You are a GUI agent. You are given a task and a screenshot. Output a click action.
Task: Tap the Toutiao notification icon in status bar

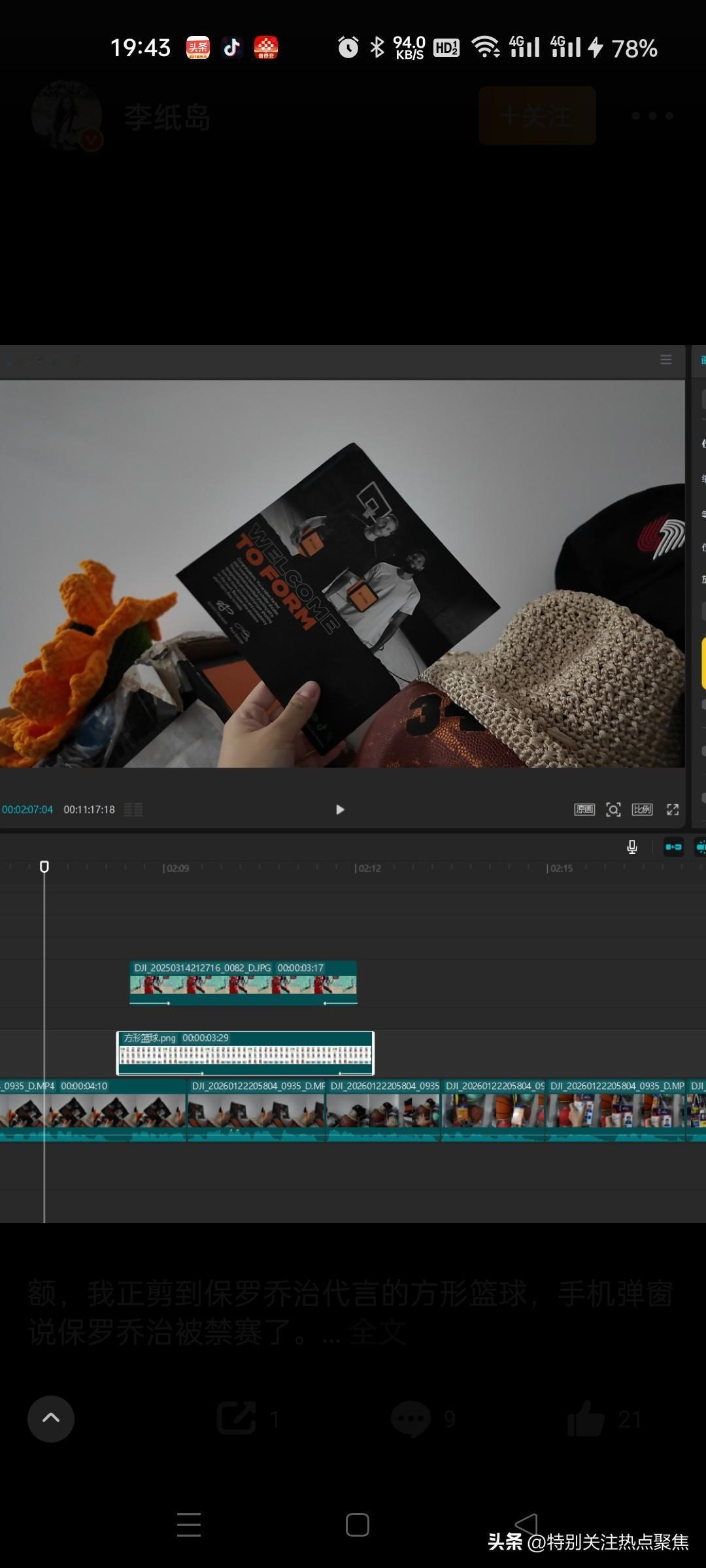[198, 48]
